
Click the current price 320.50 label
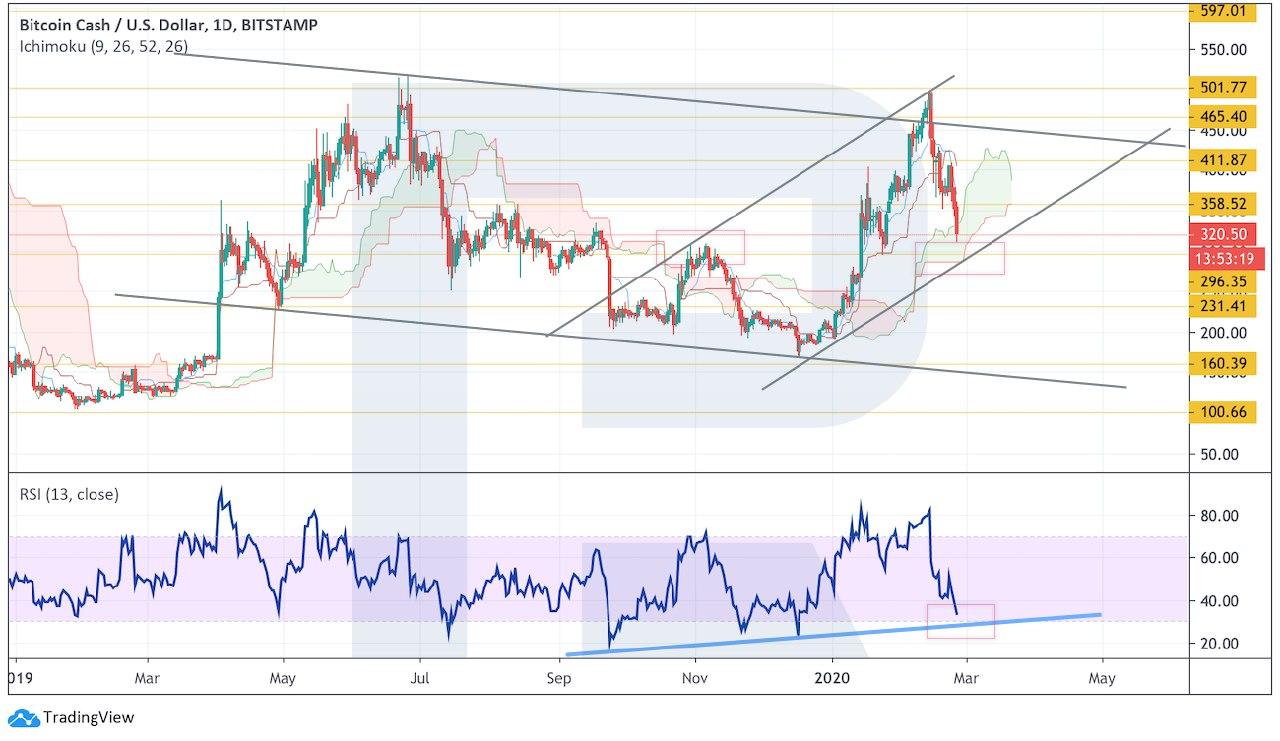1222,236
